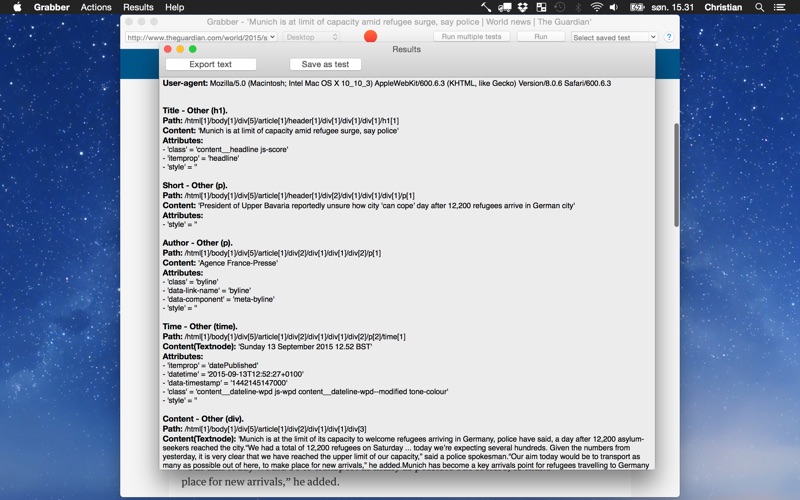
Task: Click the delivery truck menu bar icon
Action: [x=505, y=7]
